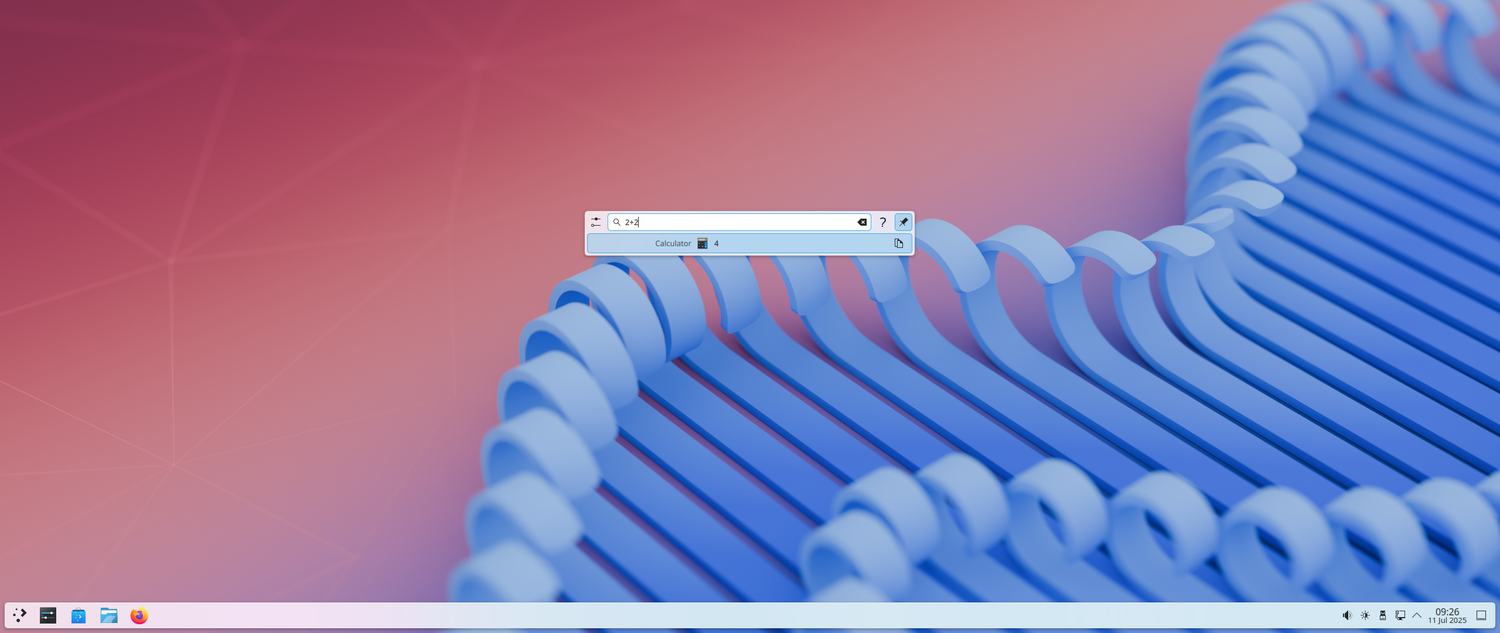Open KRunner configure settings icon
This screenshot has height=633, width=1500.
tap(596, 222)
